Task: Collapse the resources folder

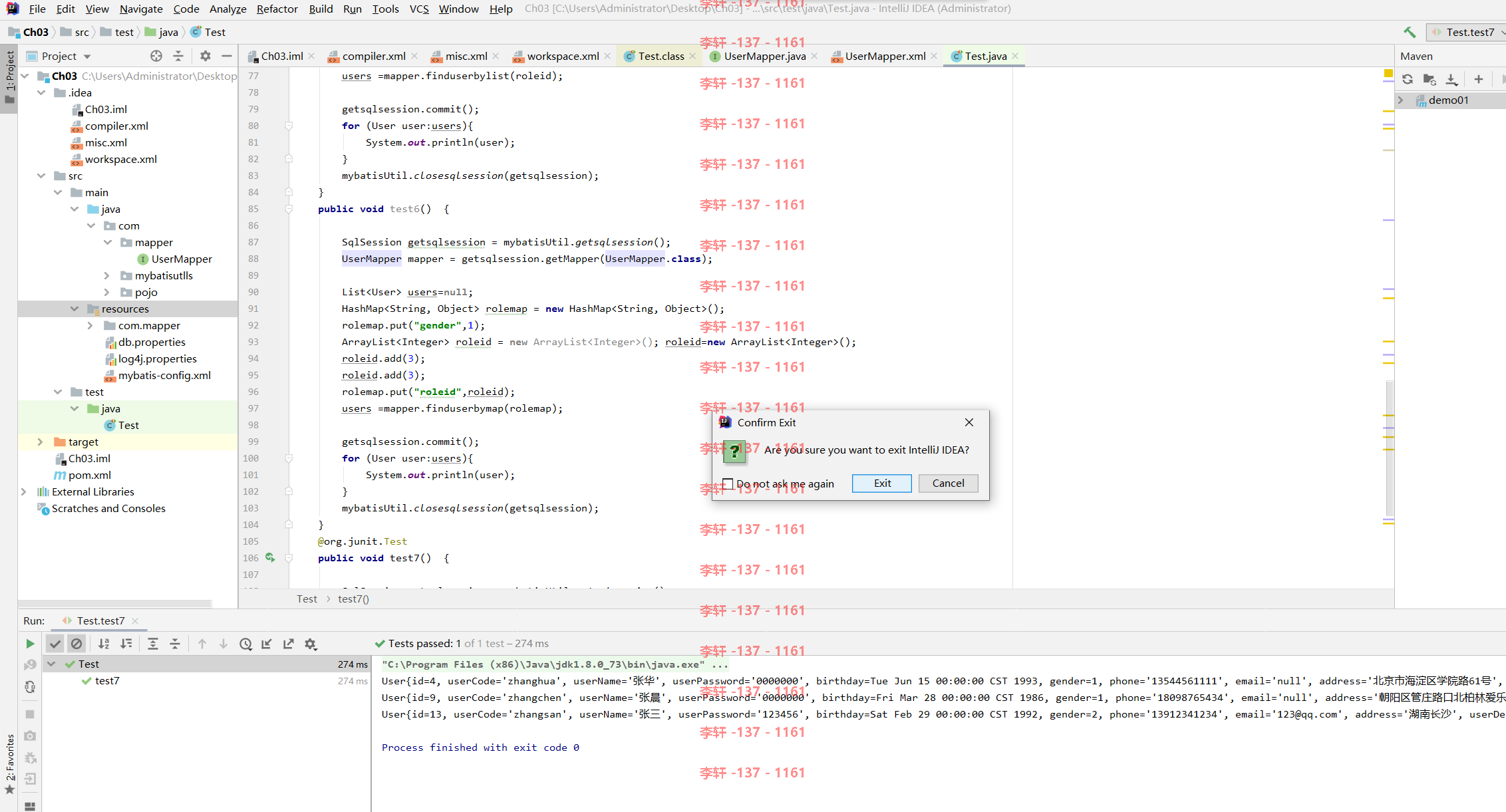Action: click(x=74, y=309)
